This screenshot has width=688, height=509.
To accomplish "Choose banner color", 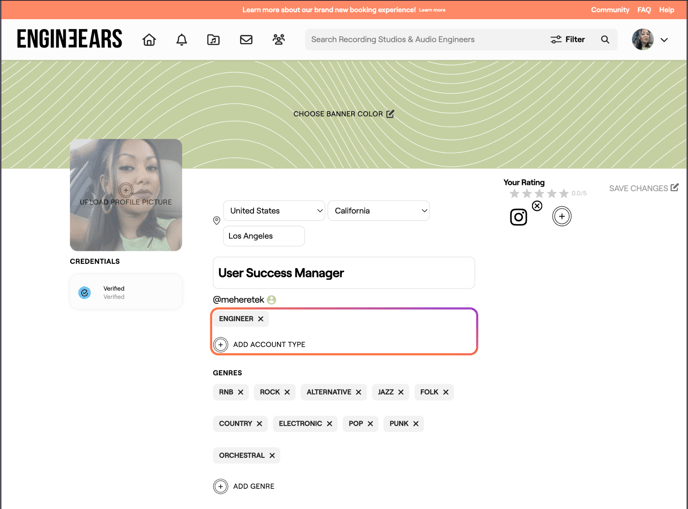I will (343, 114).
